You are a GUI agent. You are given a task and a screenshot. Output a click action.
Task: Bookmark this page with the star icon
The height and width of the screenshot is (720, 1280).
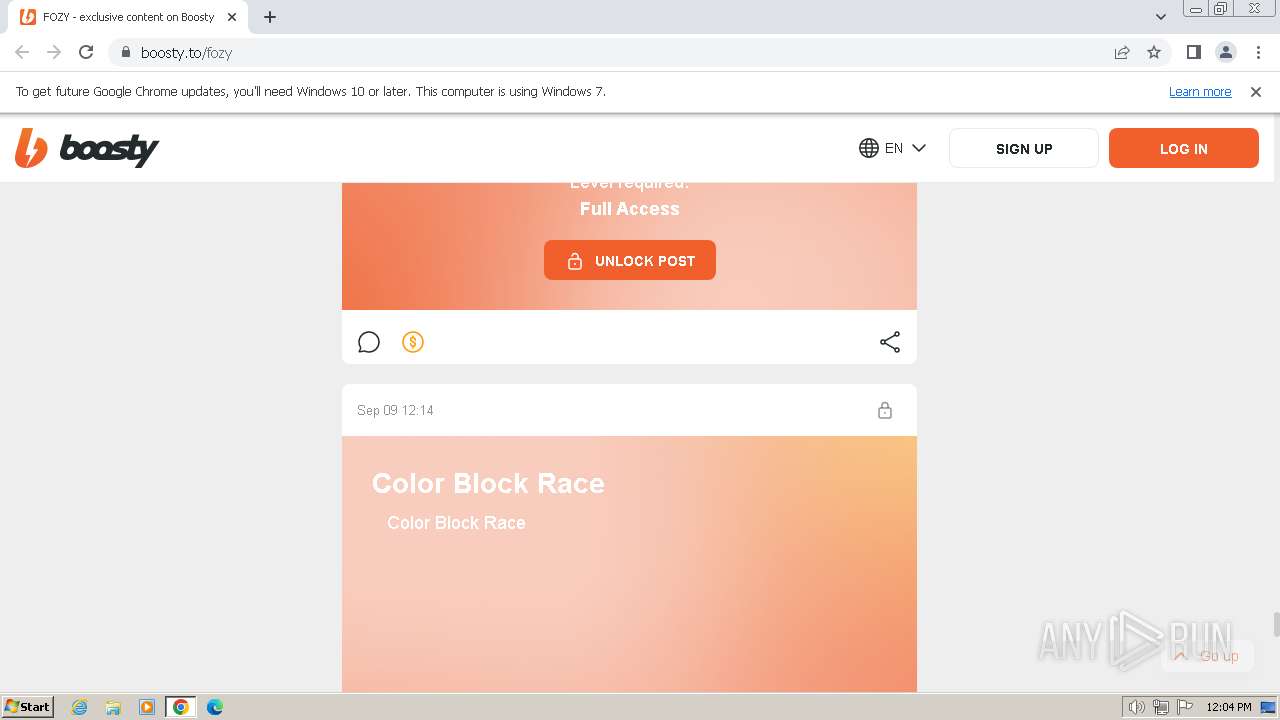[x=1154, y=52]
